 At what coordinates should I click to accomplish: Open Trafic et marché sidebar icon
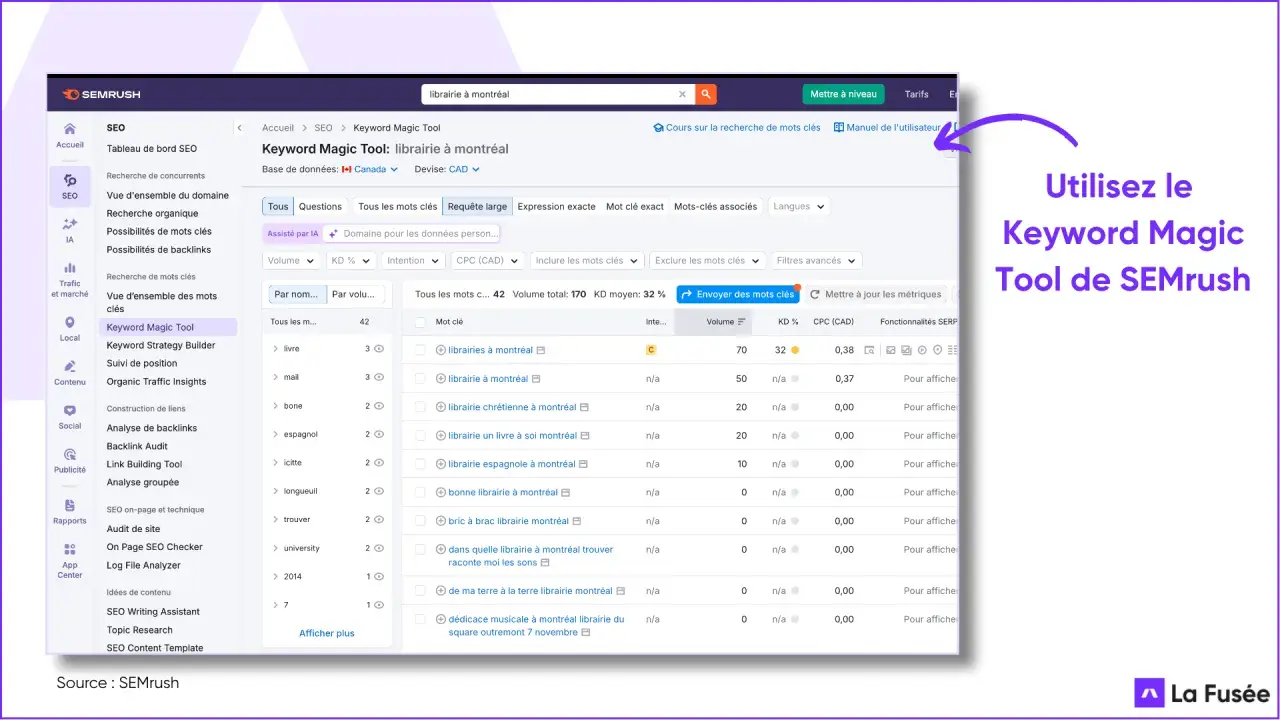(69, 280)
